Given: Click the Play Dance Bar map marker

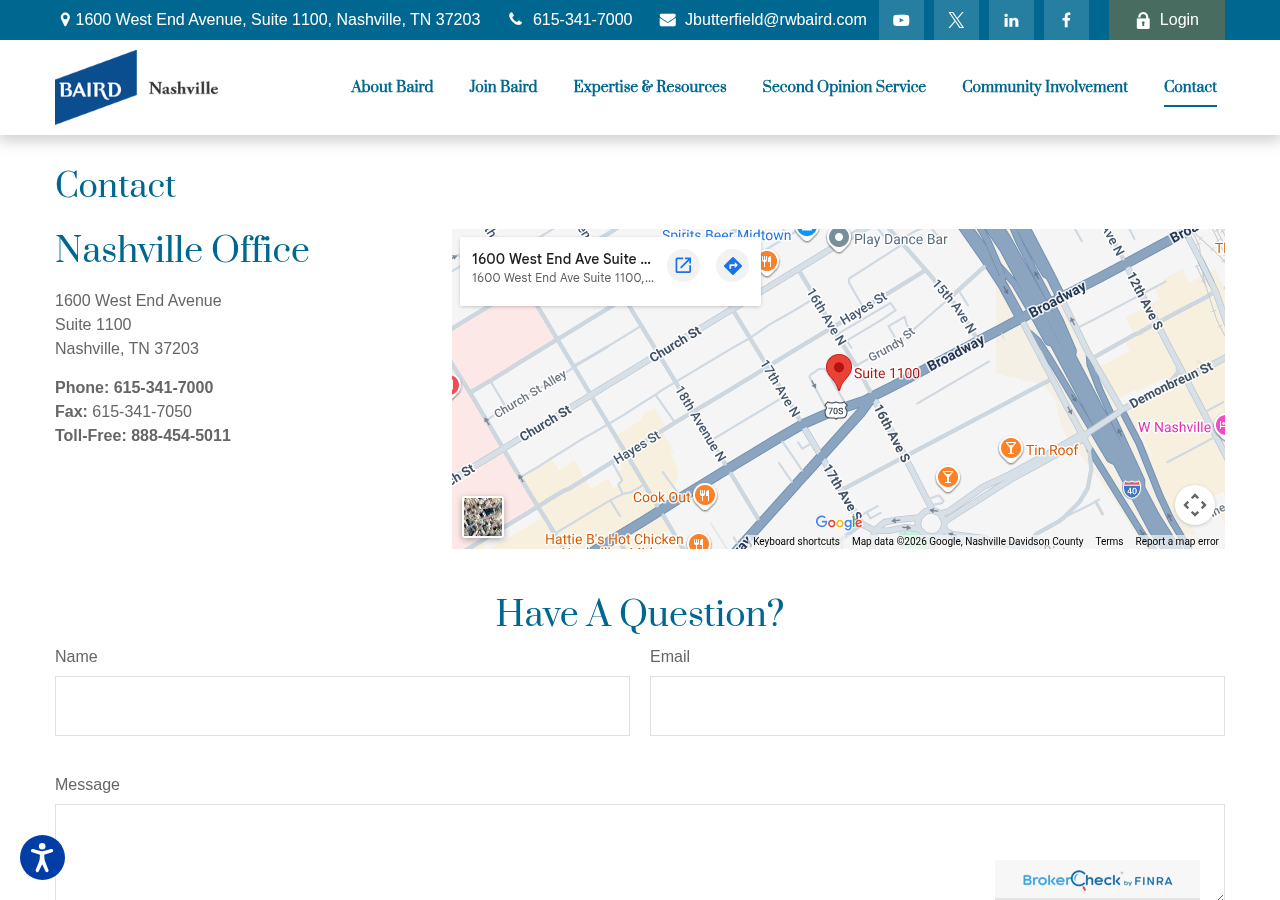Looking at the screenshot, I should pyautogui.click(x=839, y=238).
